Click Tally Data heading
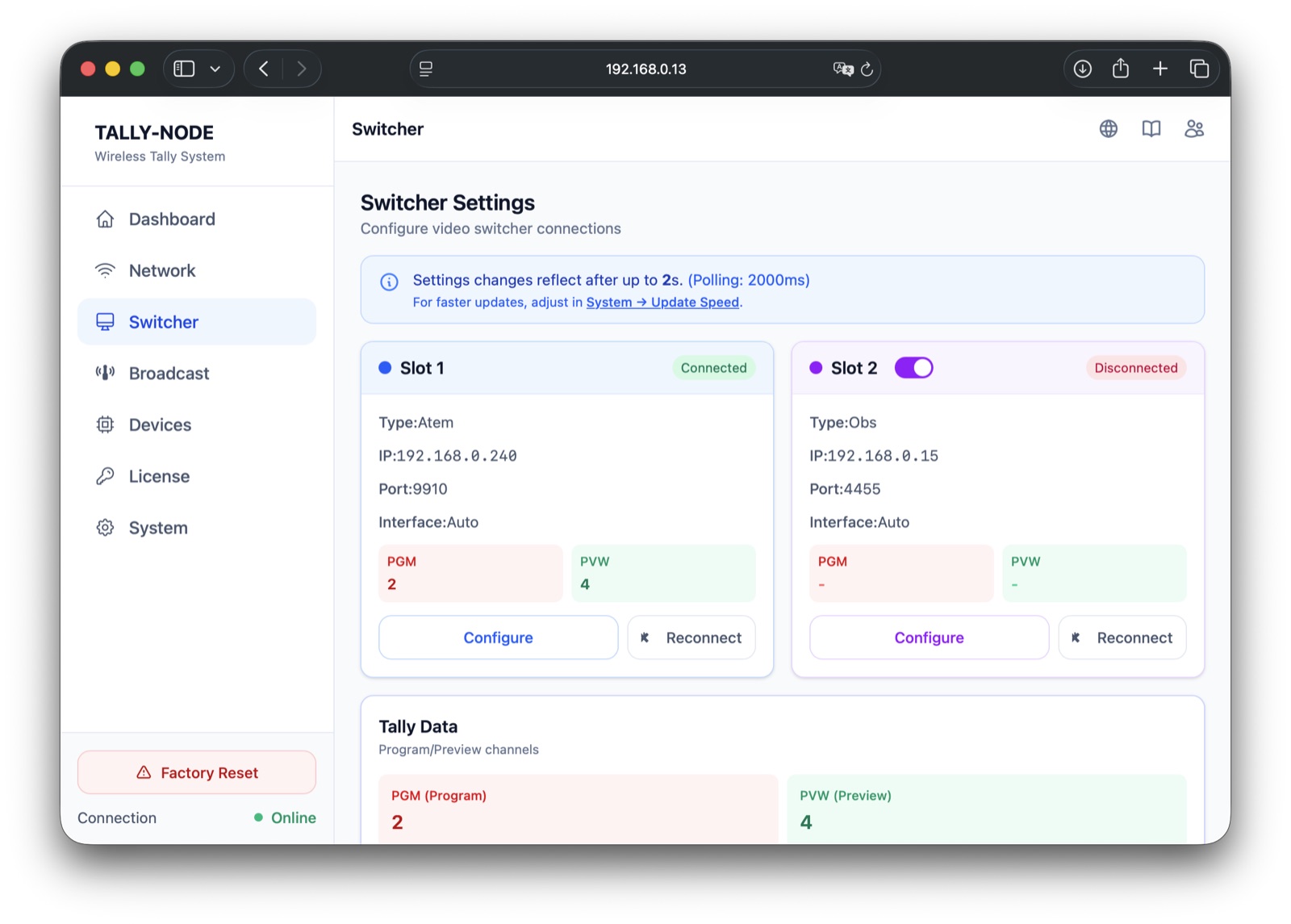 (x=418, y=727)
